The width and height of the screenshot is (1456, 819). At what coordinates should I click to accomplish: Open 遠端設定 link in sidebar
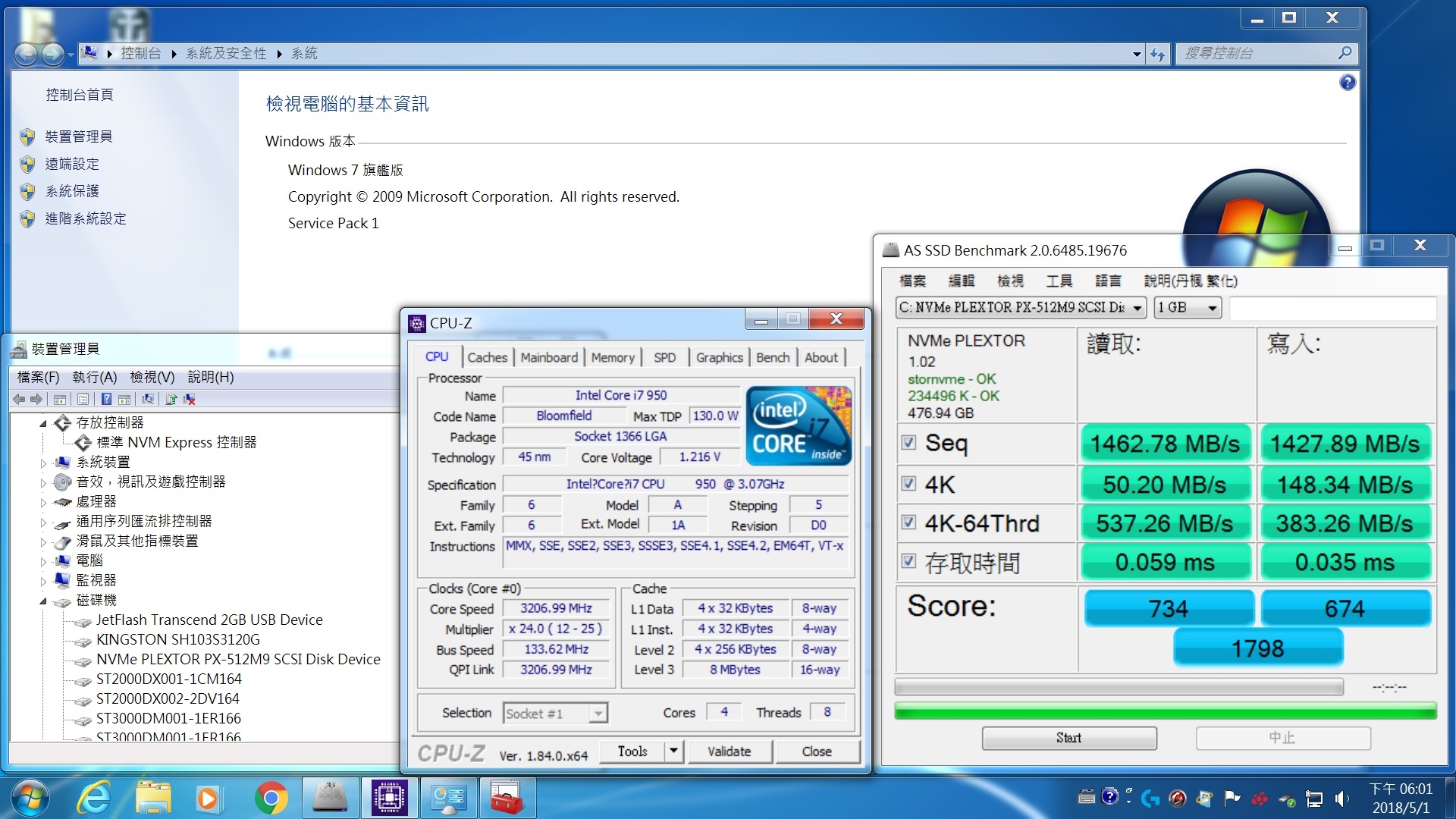tap(72, 164)
